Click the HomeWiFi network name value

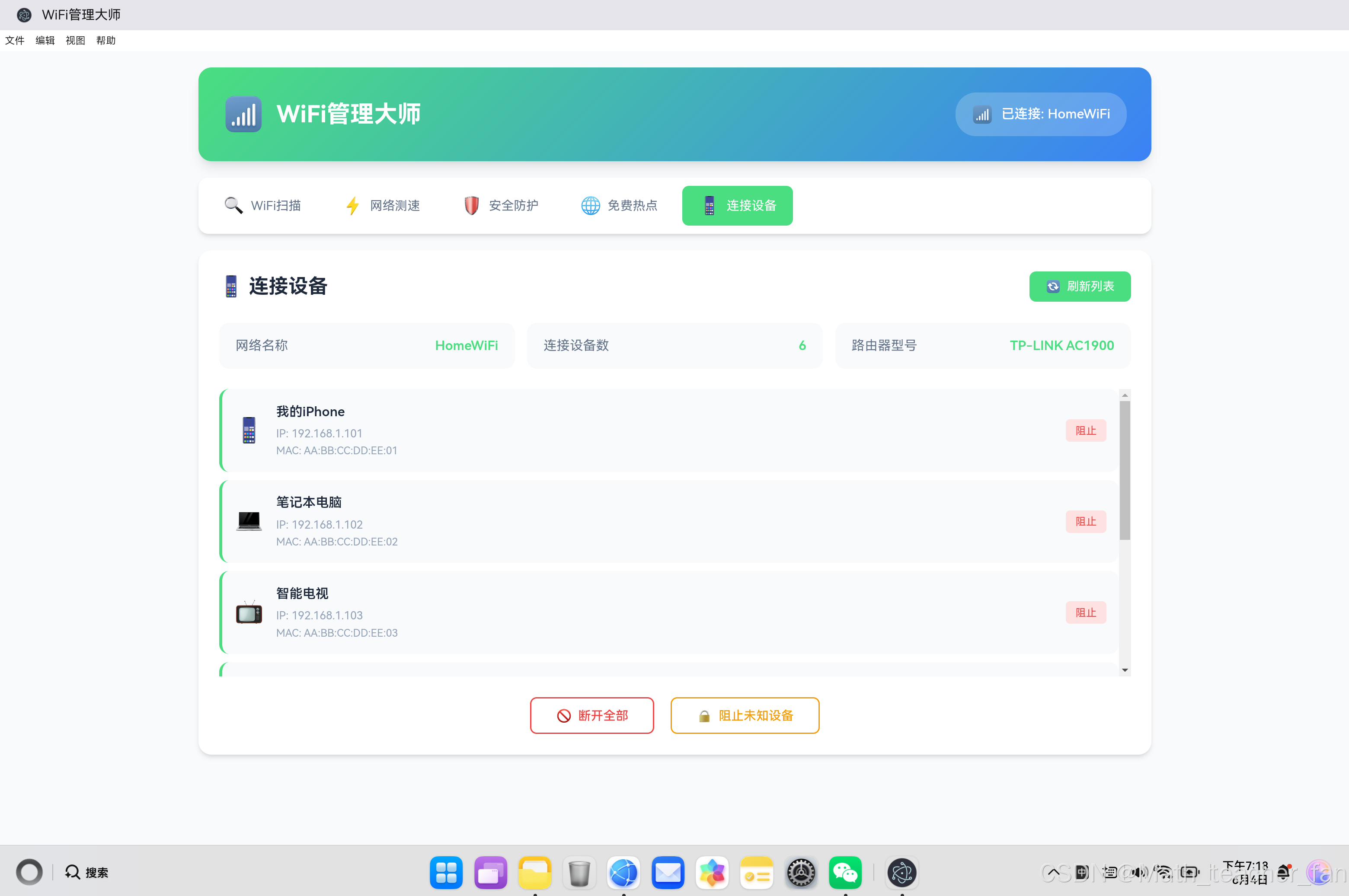point(467,346)
